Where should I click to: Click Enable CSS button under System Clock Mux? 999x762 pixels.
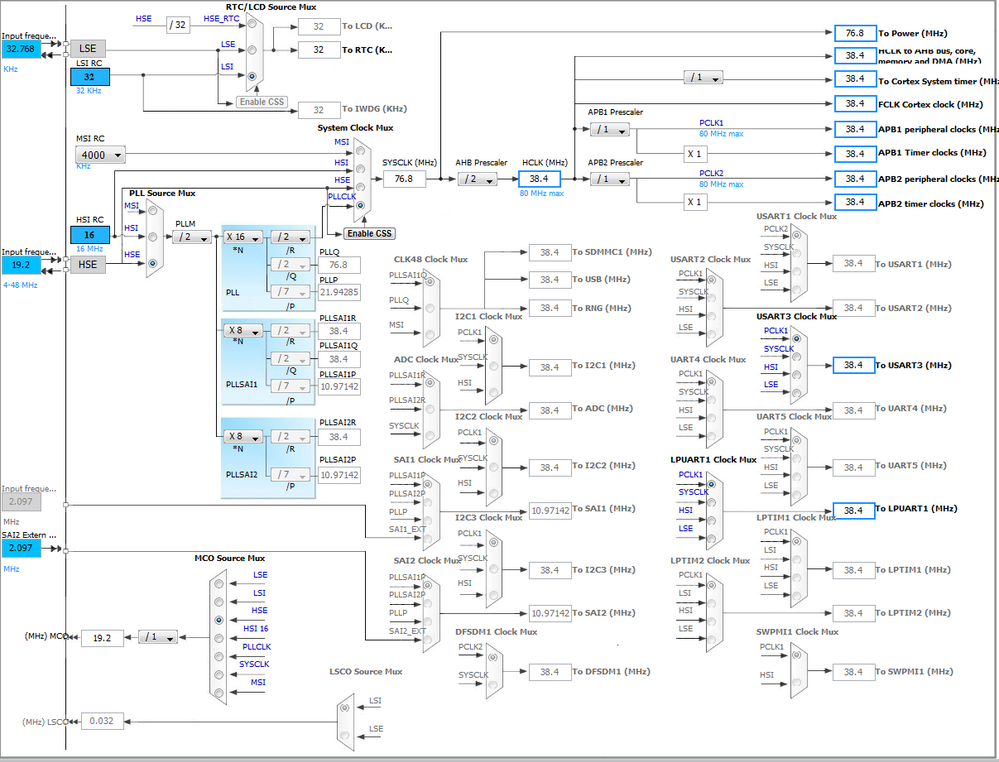pos(370,233)
